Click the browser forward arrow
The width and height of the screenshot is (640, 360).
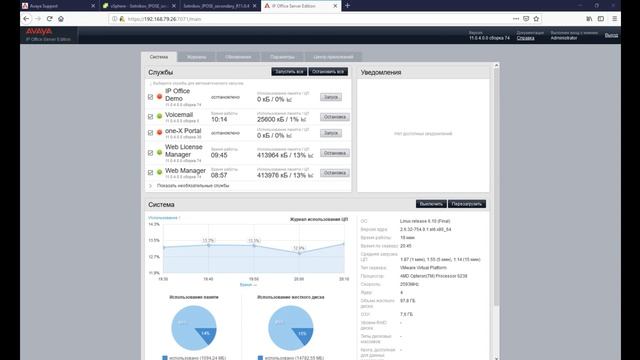point(38,19)
